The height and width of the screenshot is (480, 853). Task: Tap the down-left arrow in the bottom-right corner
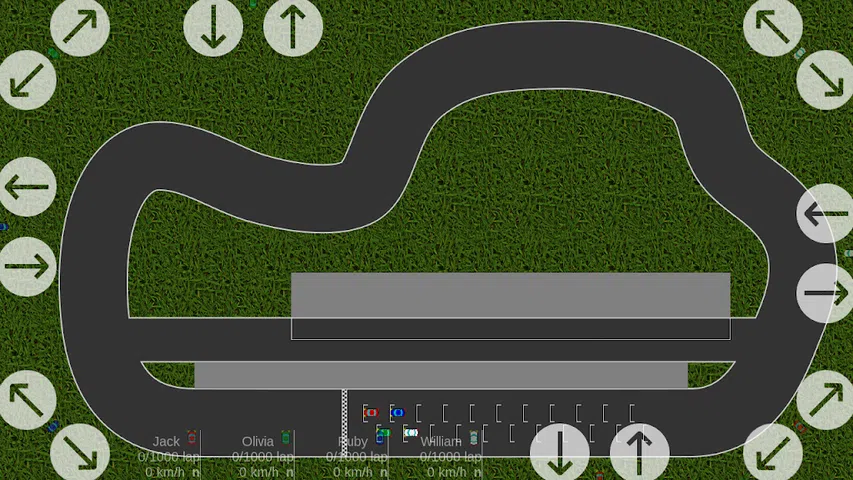click(773, 452)
